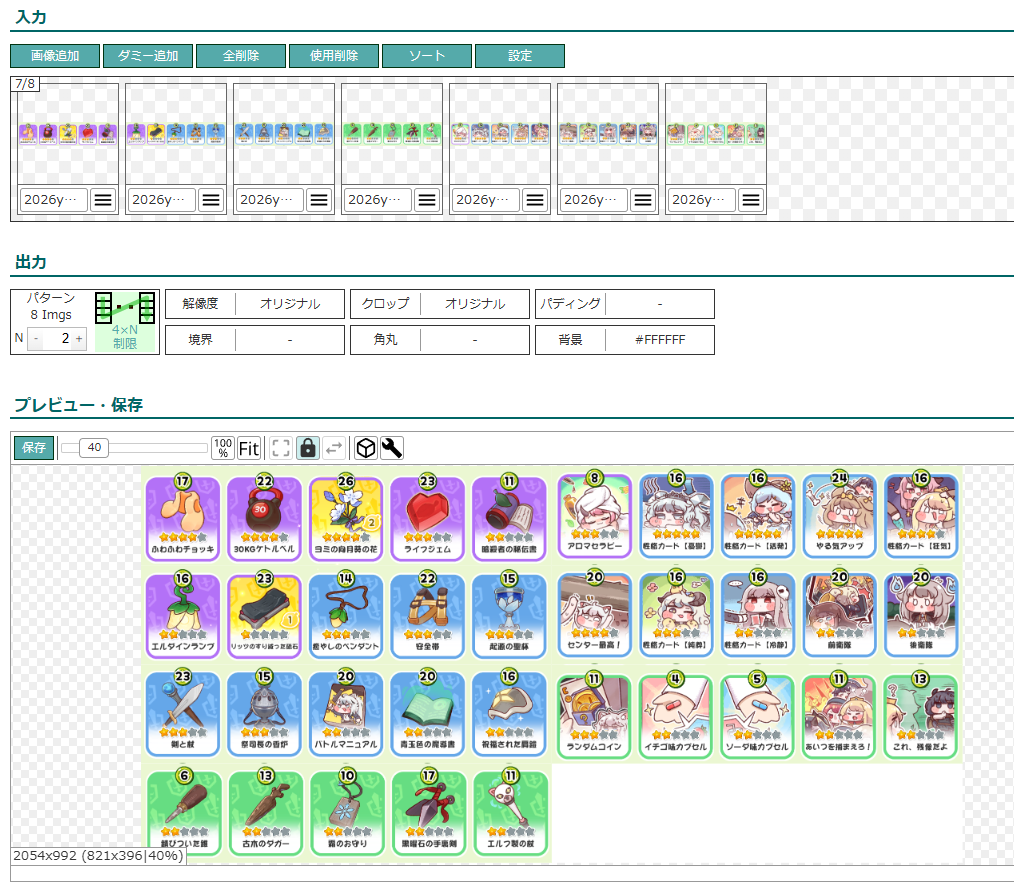Open the 設定 settings button
Screen dimensions: 1014x893
click(x=520, y=56)
